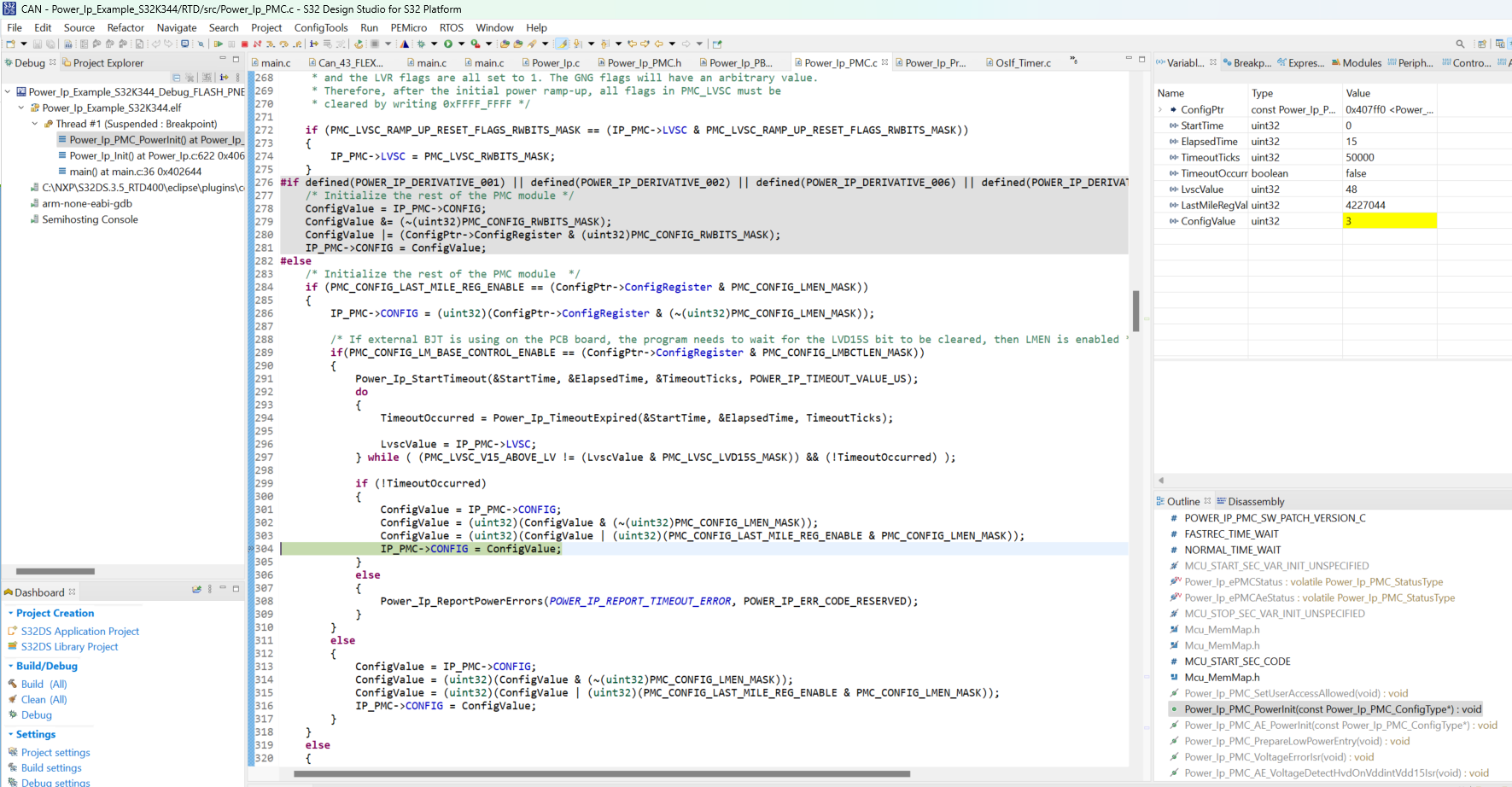Viewport: 1512px width, 787px height.
Task: Collapse All items in Project Explorer toolbar
Action: point(176,77)
